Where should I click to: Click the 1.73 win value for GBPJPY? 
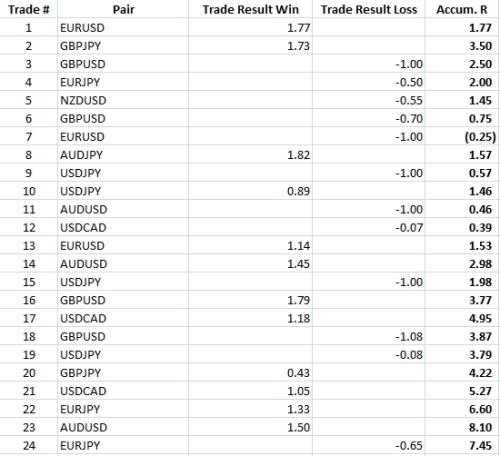[250, 46]
